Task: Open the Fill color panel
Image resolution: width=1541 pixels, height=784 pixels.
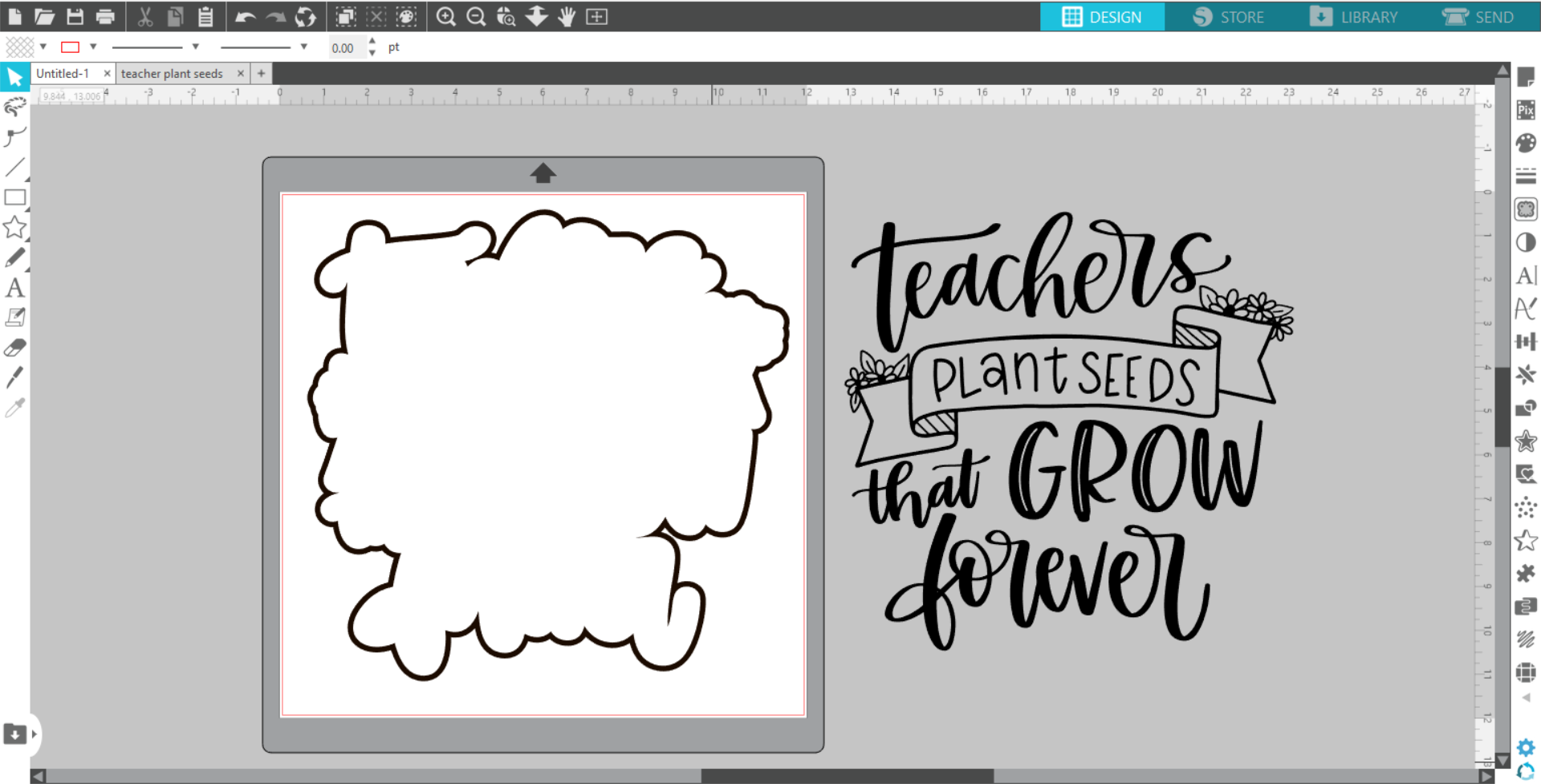Action: pos(1526,144)
